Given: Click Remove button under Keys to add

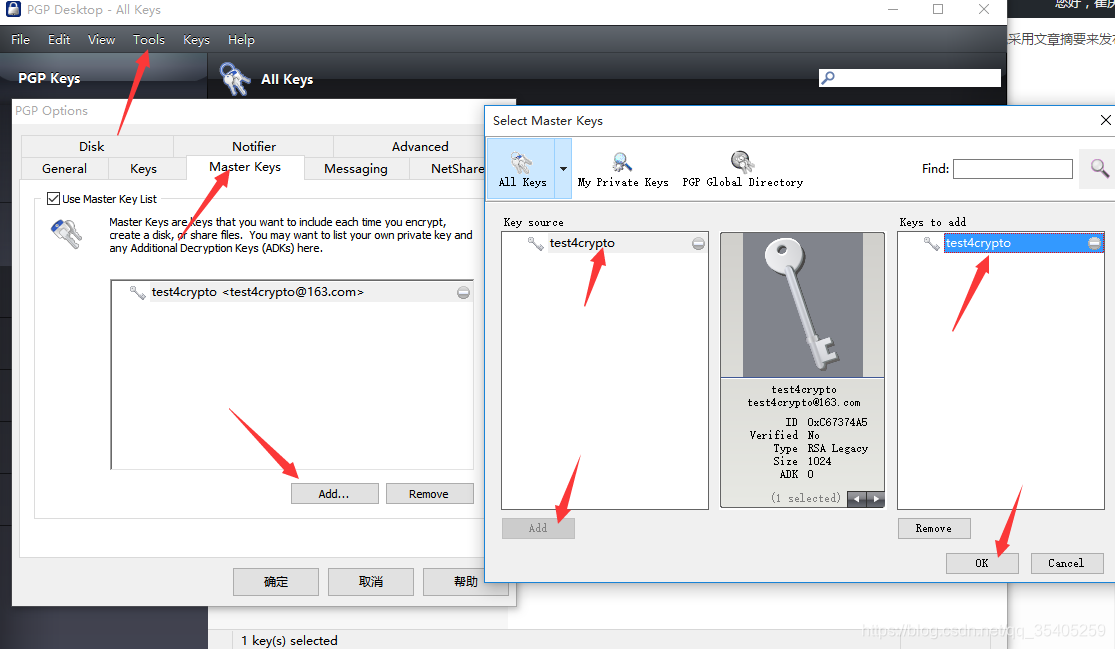Looking at the screenshot, I should [x=934, y=528].
